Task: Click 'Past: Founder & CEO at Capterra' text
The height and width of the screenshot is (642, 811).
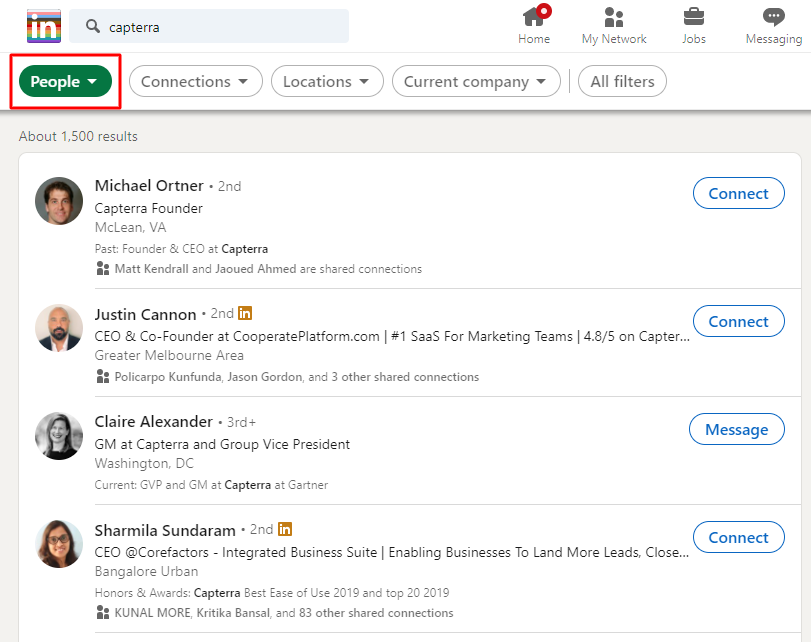Action: (x=181, y=249)
